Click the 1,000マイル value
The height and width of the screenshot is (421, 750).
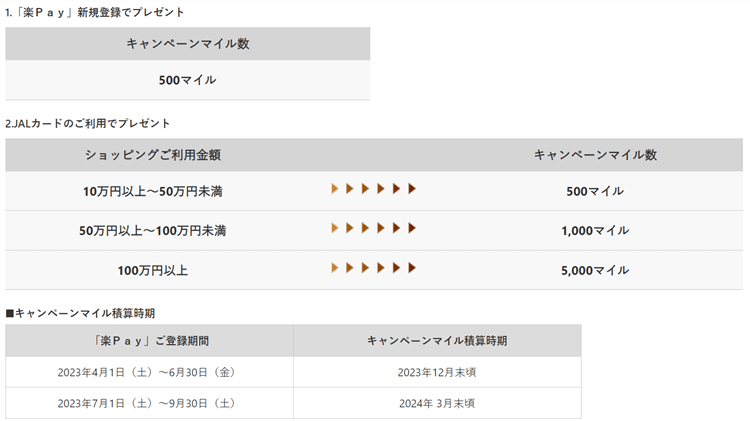[x=595, y=231]
